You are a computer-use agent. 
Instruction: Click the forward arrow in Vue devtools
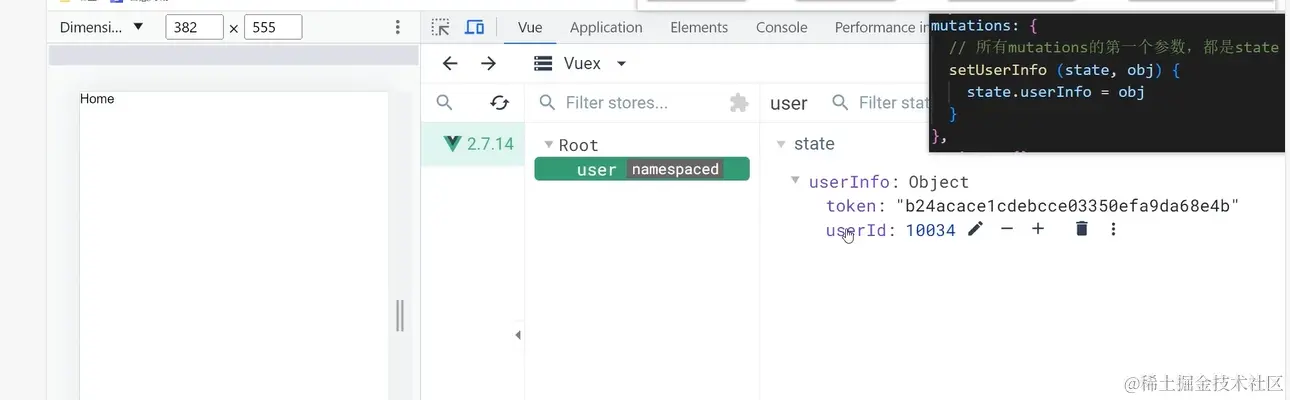[488, 64]
